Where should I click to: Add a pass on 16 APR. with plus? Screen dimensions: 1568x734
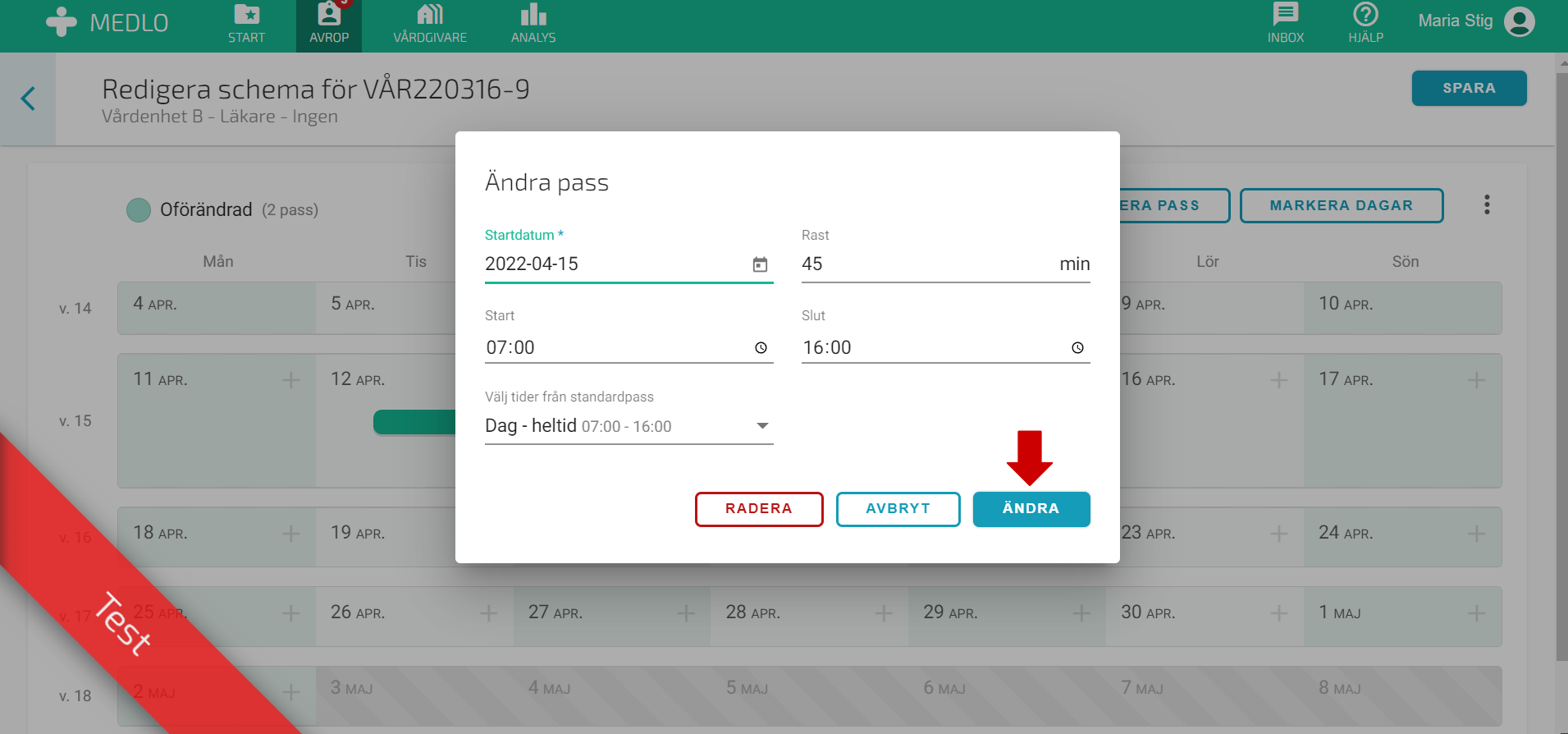(x=1279, y=380)
